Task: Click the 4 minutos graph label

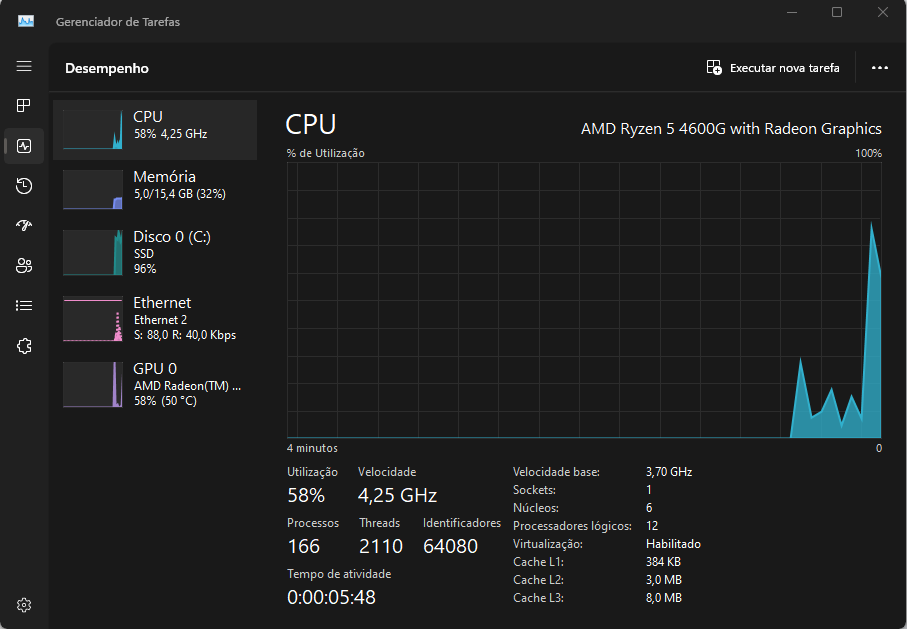Action: pos(312,448)
